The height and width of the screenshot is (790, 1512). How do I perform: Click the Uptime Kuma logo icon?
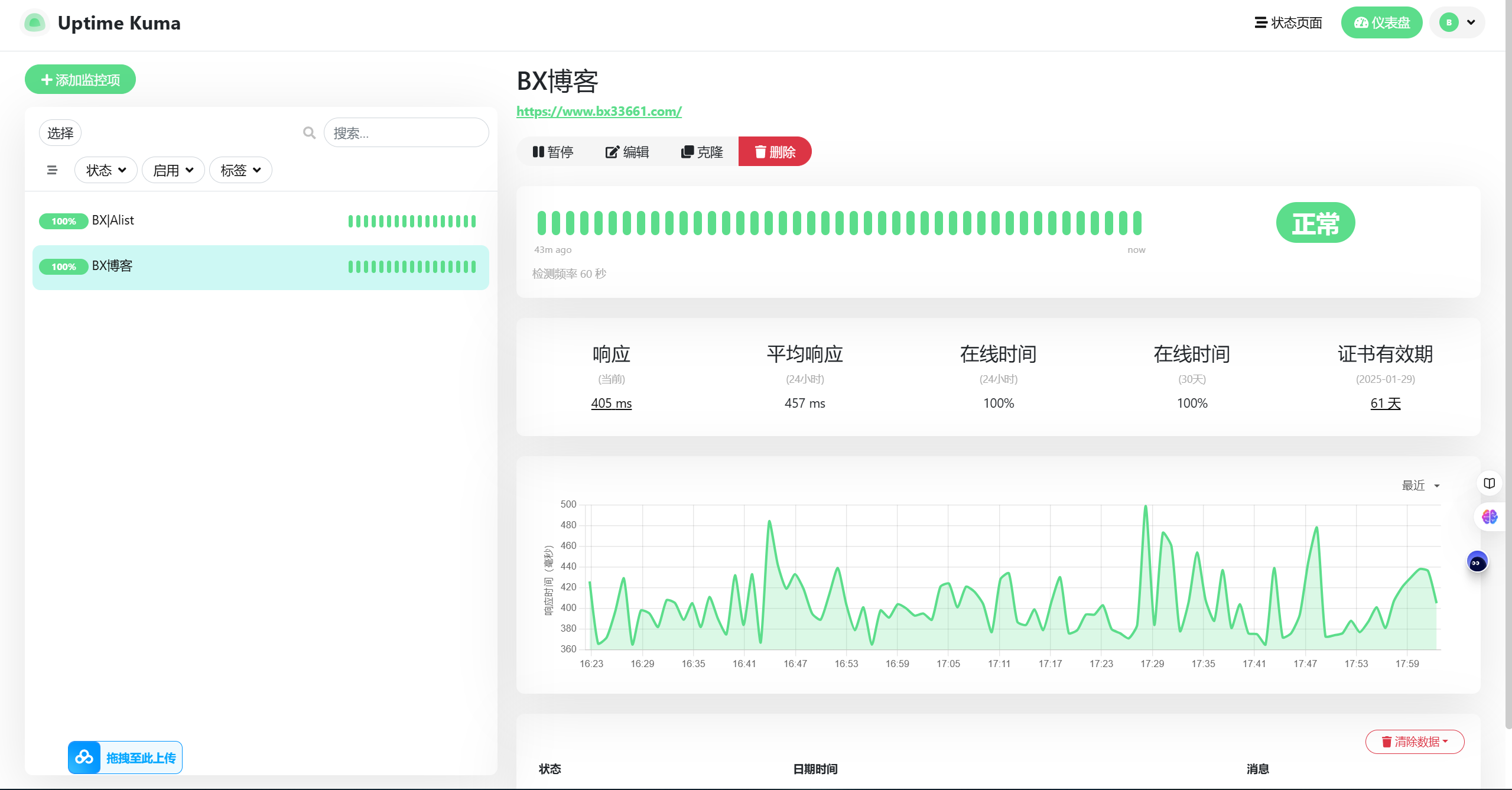[34, 23]
